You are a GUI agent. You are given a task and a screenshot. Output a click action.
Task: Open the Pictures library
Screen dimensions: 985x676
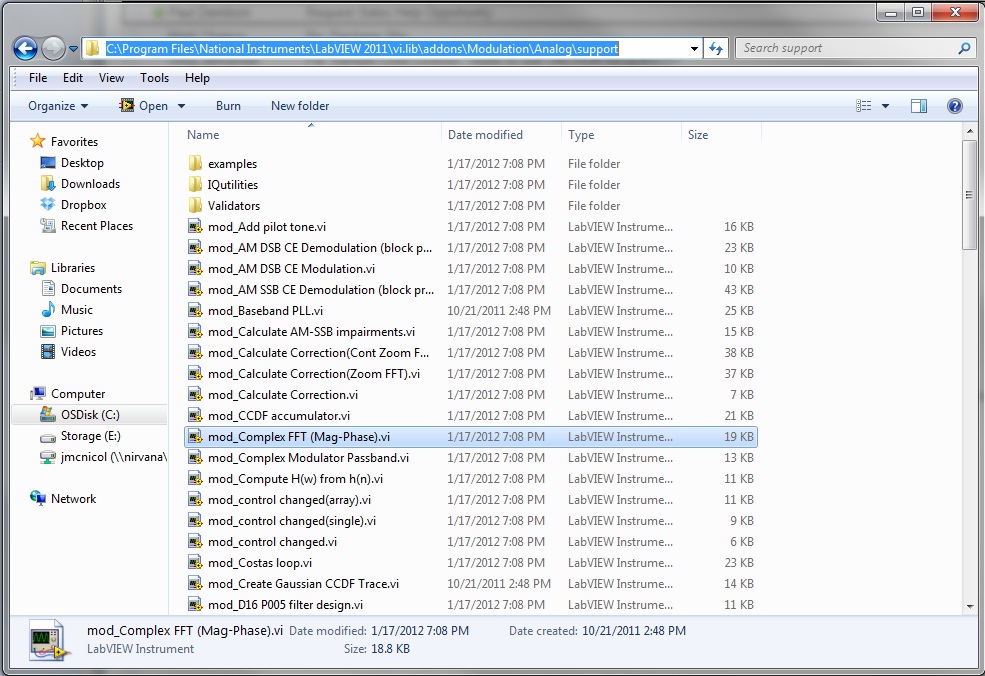click(x=82, y=330)
